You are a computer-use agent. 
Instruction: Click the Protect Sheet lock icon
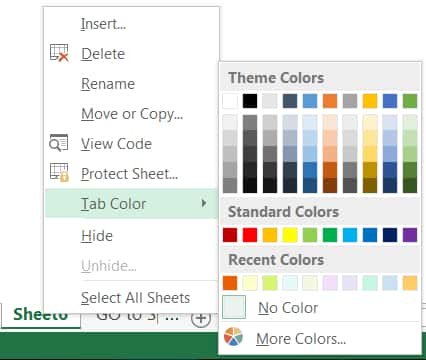point(59,172)
